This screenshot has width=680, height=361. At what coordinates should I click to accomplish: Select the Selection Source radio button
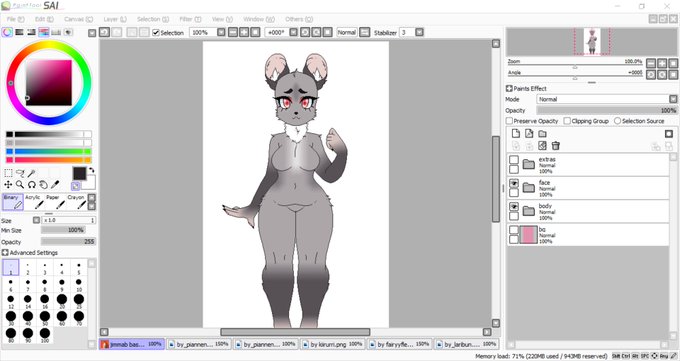click(618, 121)
